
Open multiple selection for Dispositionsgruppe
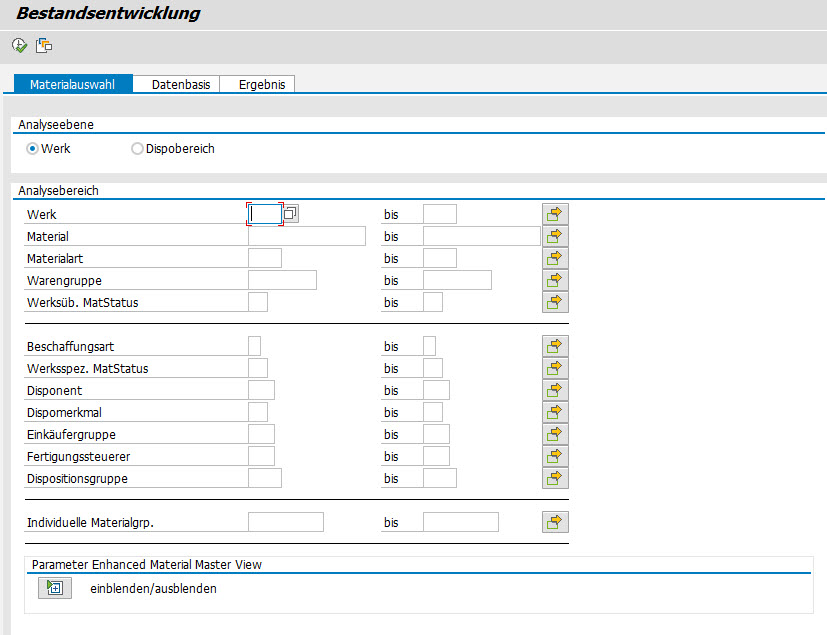(554, 477)
